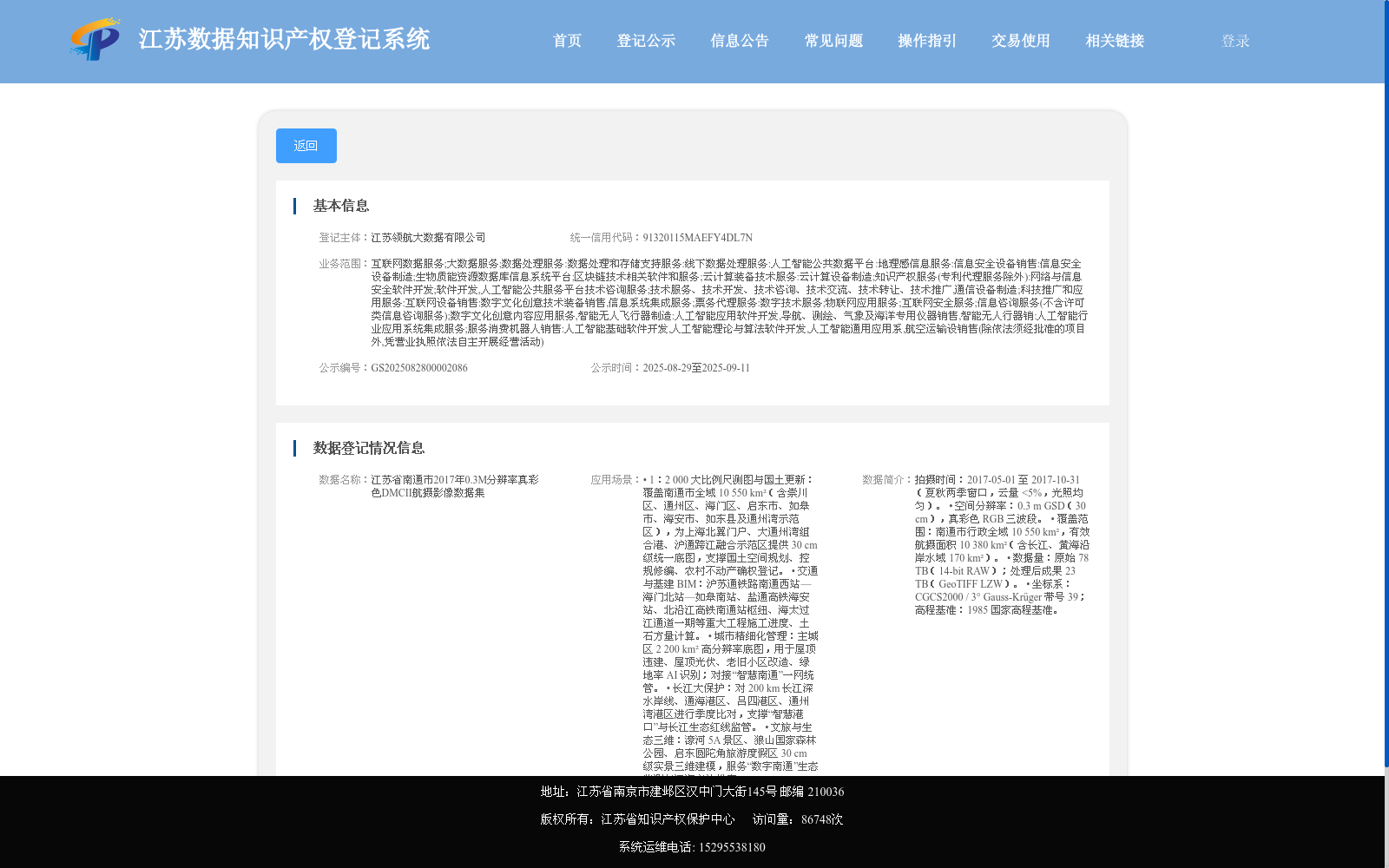
Task: Click the company name 江苏领航大数据有限公司
Action: tap(429, 238)
